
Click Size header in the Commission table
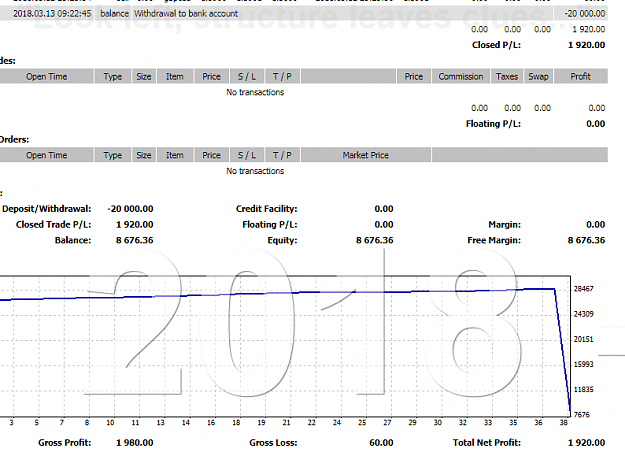click(x=143, y=76)
